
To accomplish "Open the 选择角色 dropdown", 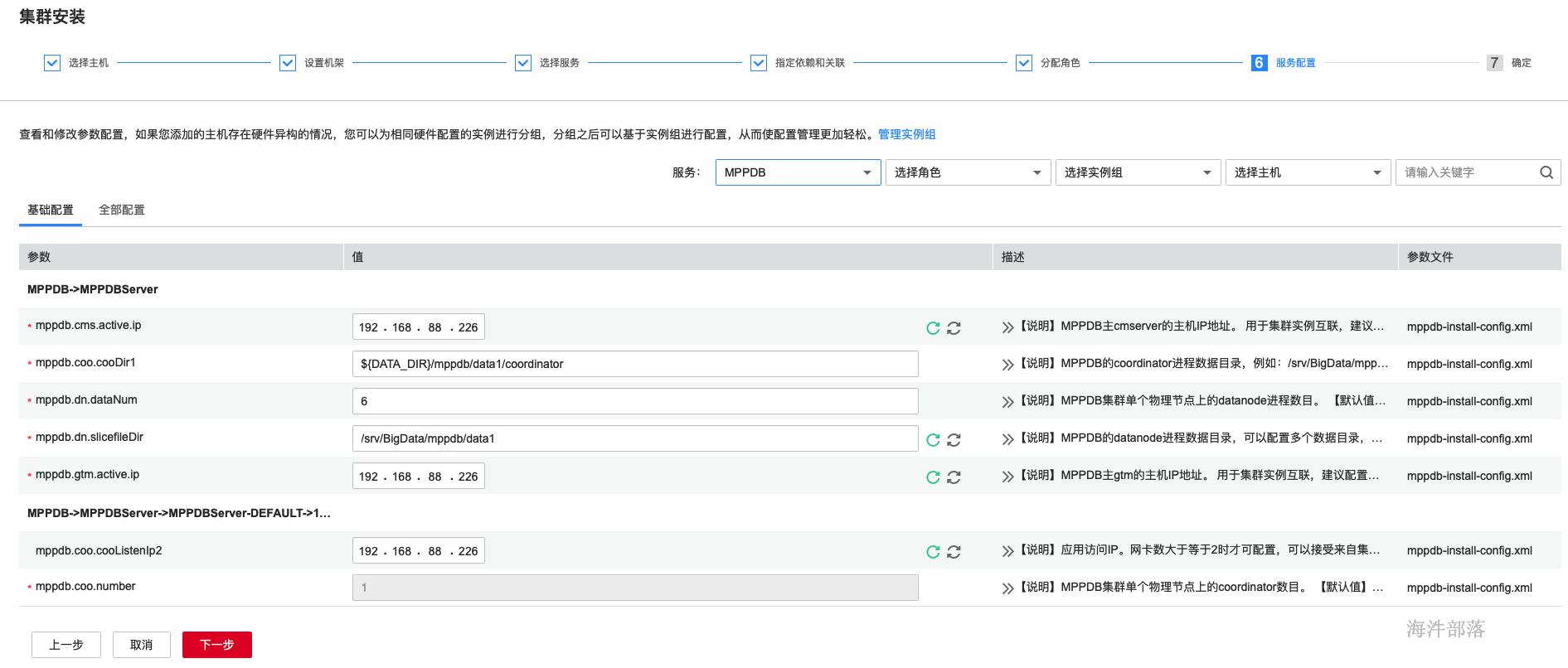I will (968, 172).
